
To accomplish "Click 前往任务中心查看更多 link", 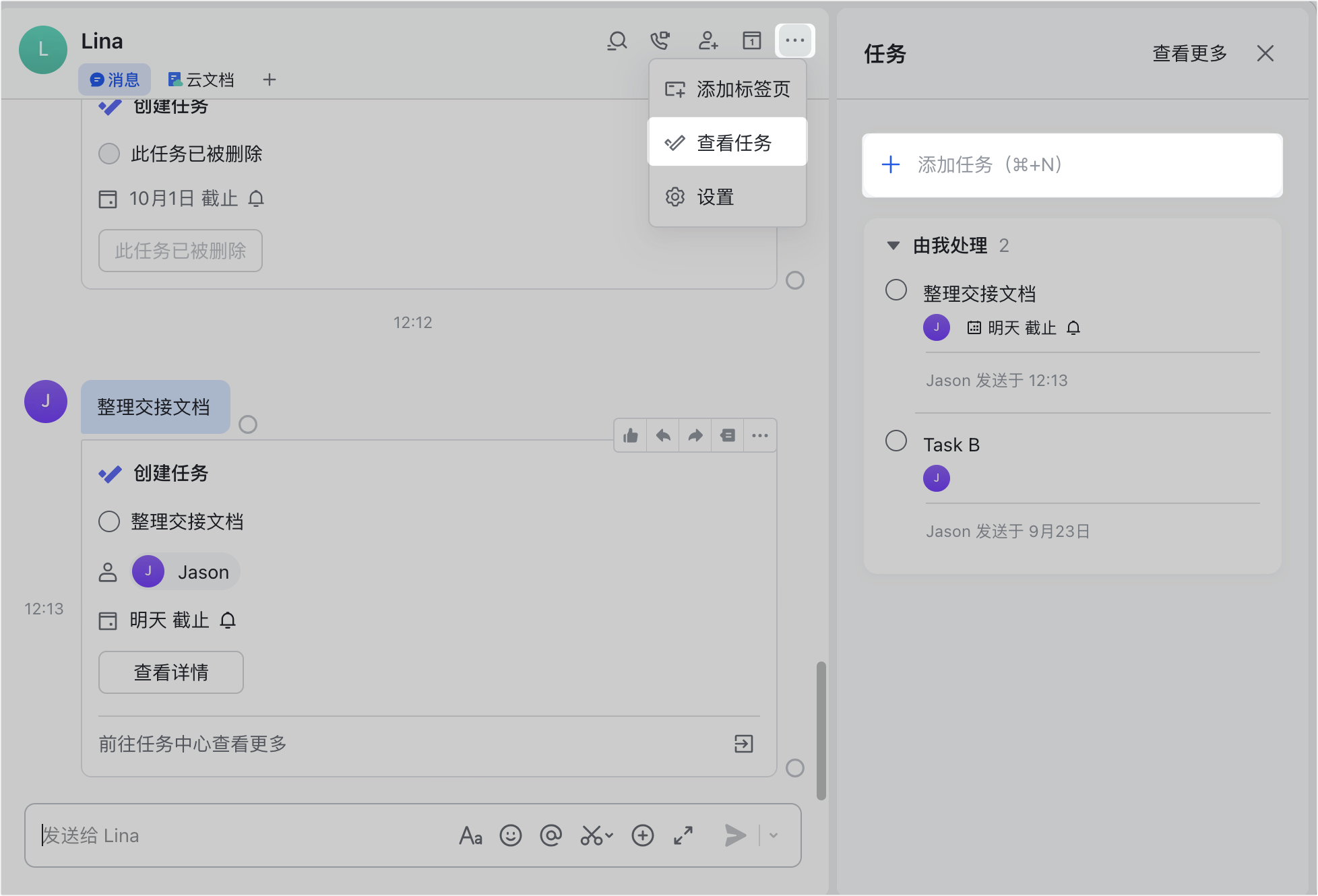I will tap(193, 744).
